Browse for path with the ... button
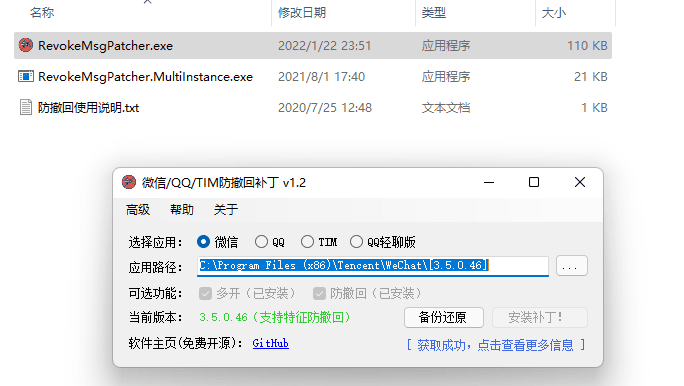Image resolution: width=684 pixels, height=386 pixels. point(572,266)
